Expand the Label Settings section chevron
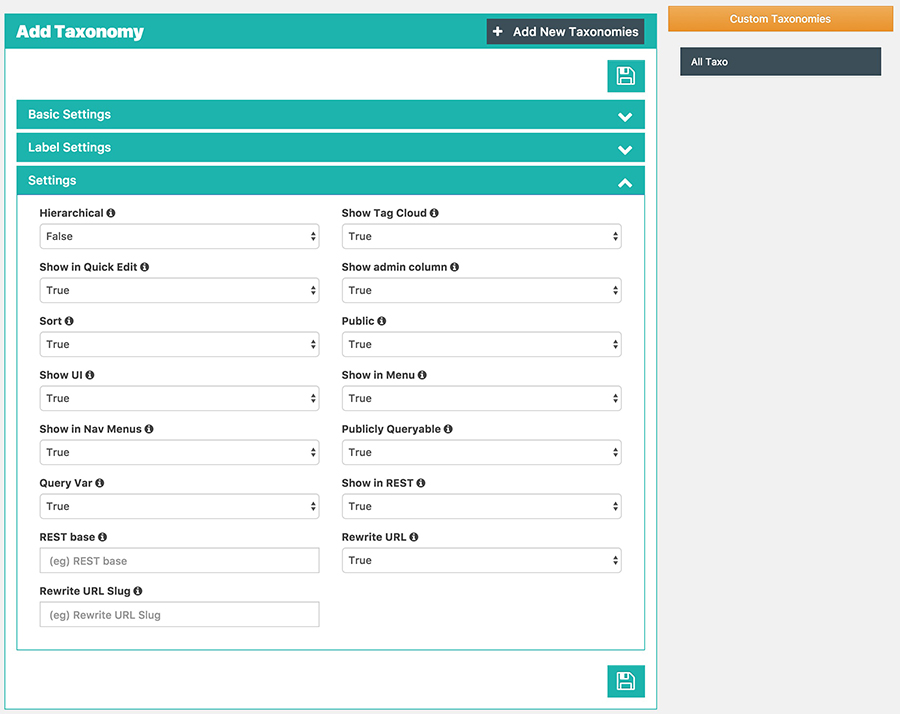This screenshot has width=900, height=714. [625, 150]
